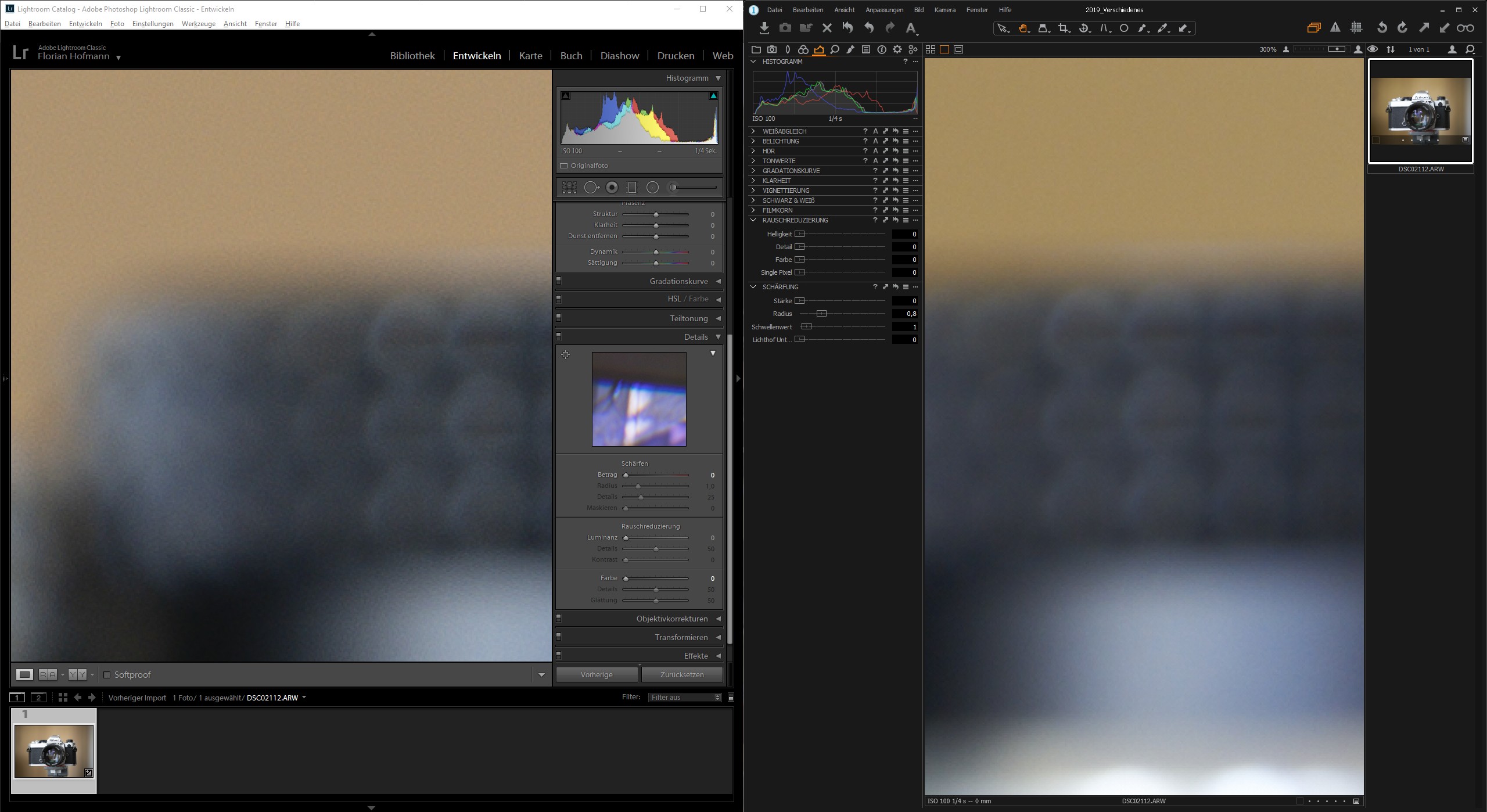Select the Hand pan tool
Viewport: 1487px width, 812px height.
[x=1022, y=28]
